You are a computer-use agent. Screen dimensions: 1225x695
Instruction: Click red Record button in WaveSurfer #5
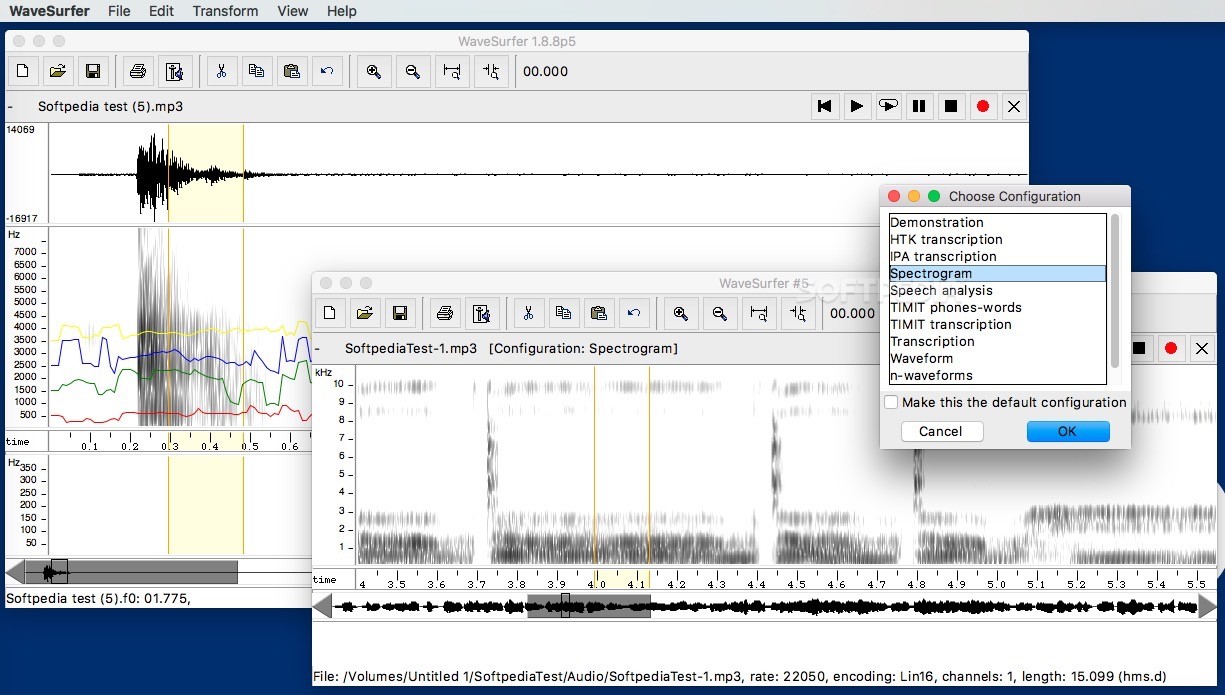(1170, 348)
